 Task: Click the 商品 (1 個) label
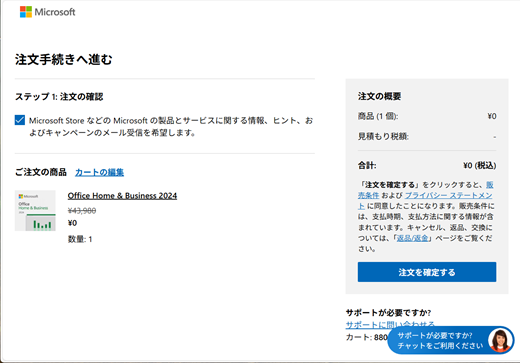coord(378,116)
